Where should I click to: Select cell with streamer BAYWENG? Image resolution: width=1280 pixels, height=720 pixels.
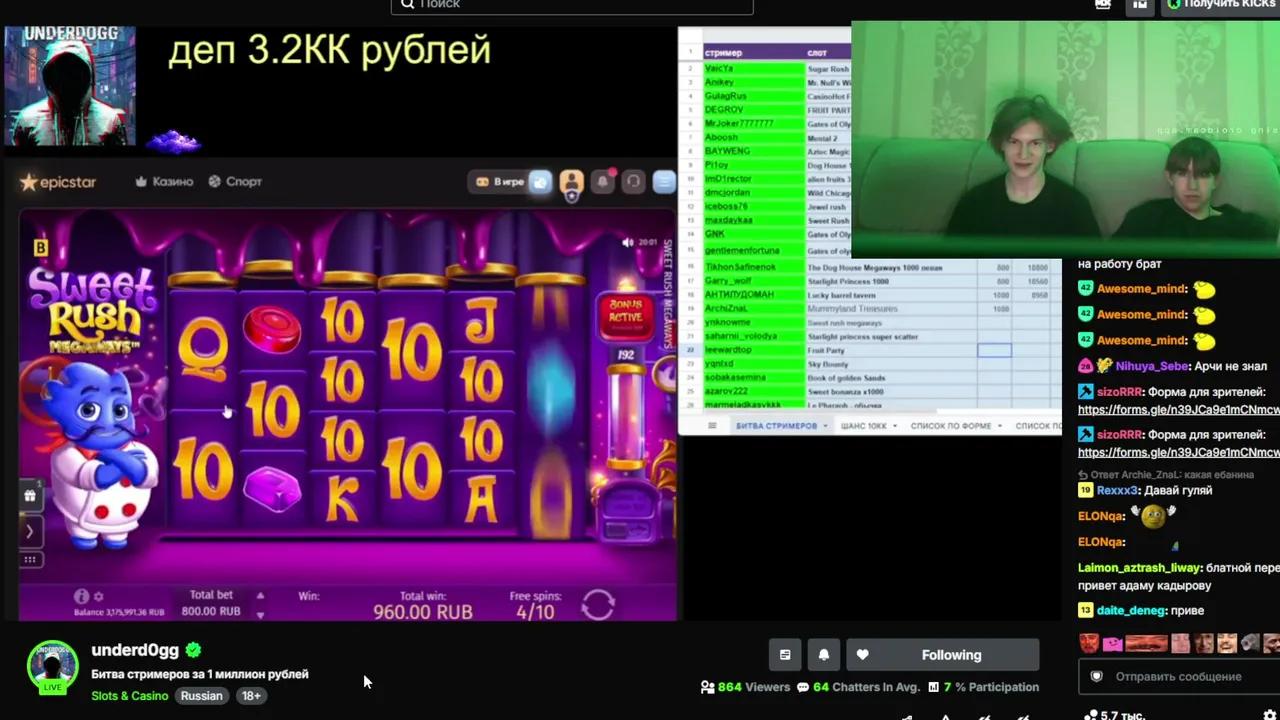point(754,151)
